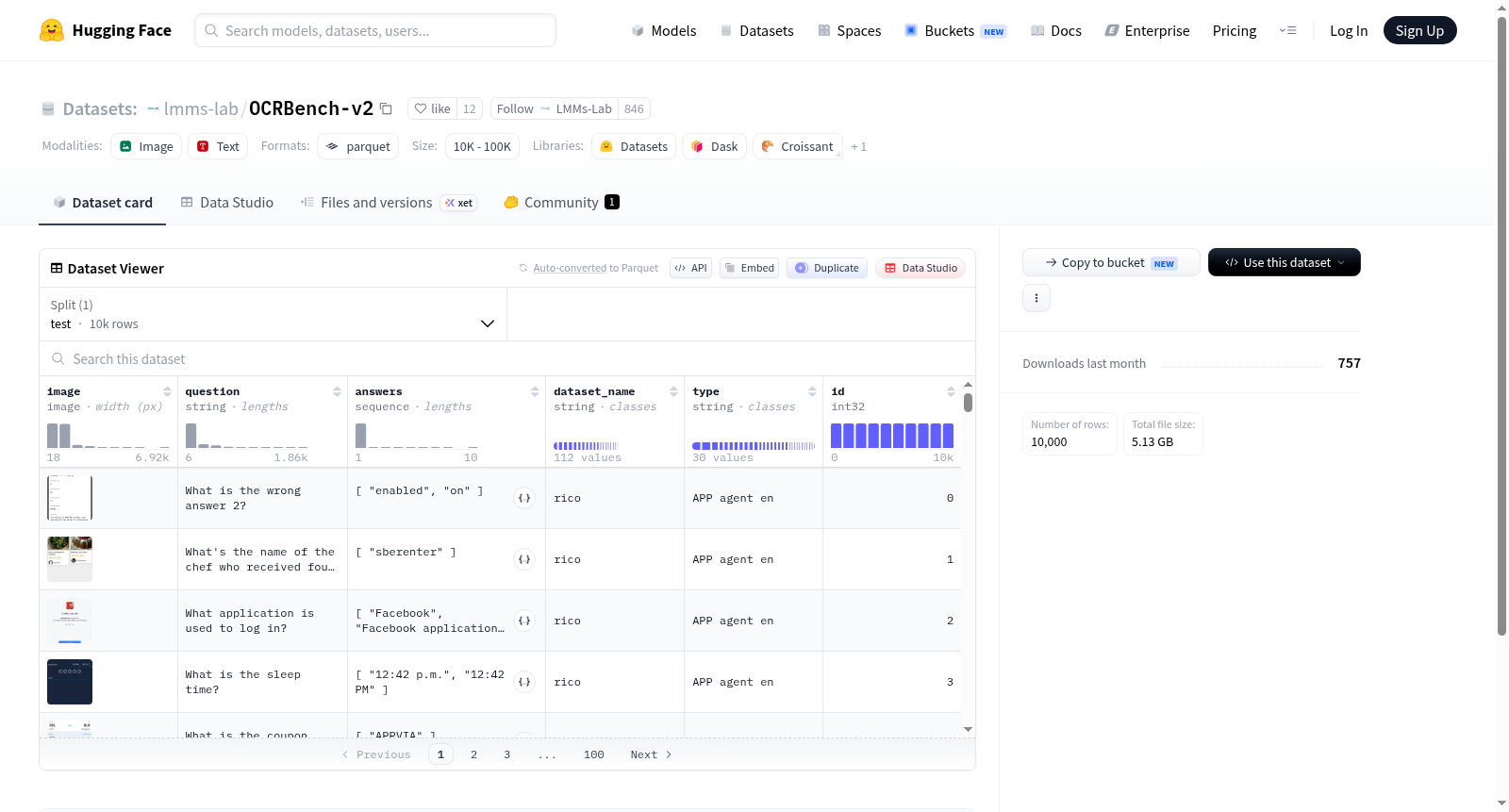Screen dimensions: 1509x812
Task: Click the heart like button
Action: pyautogui.click(x=433, y=108)
